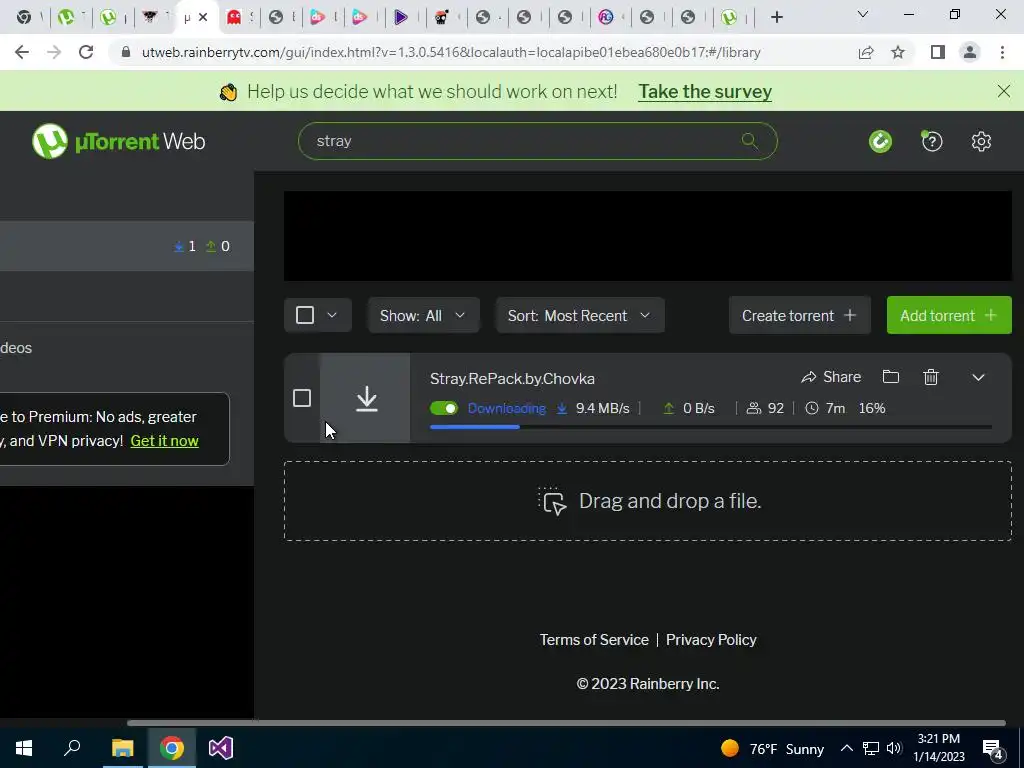1024x768 pixels.
Task: Reload the page with refresh icon
Action: tap(86, 52)
